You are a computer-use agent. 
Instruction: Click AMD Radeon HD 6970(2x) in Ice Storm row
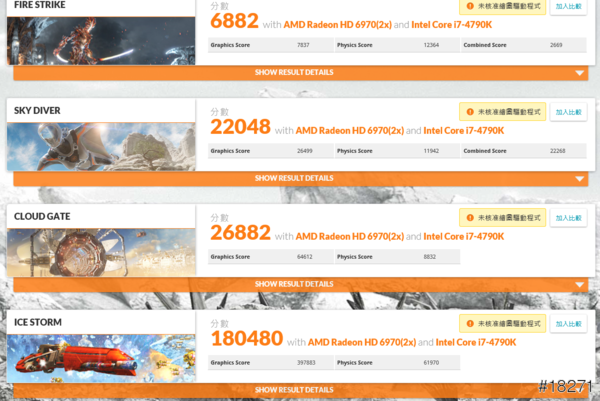click(x=362, y=342)
